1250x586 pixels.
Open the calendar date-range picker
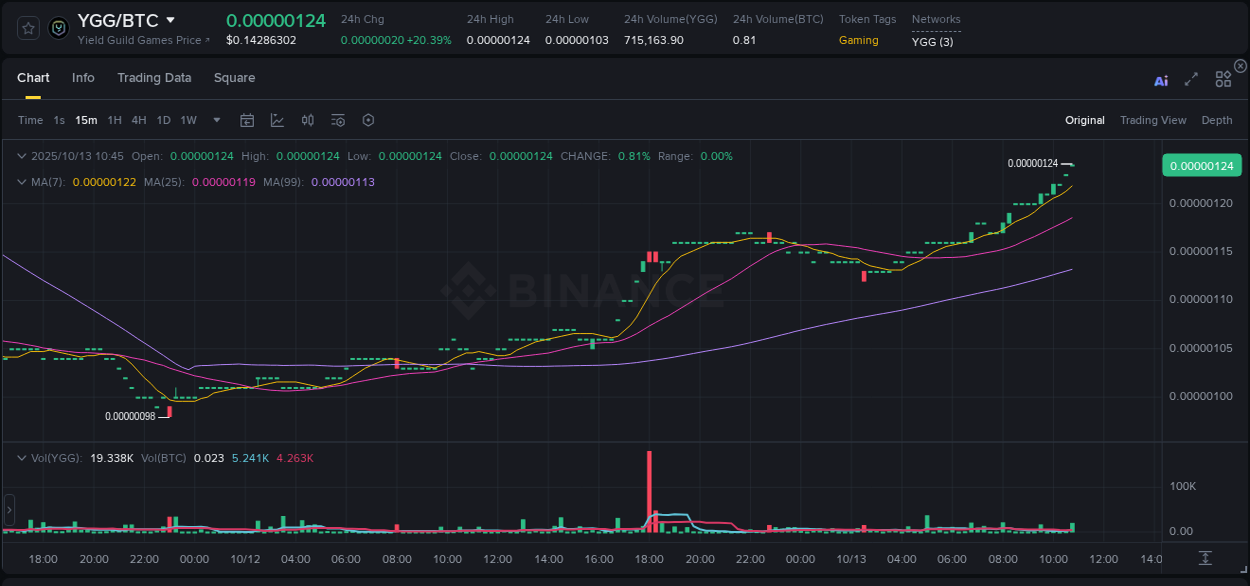[247, 120]
